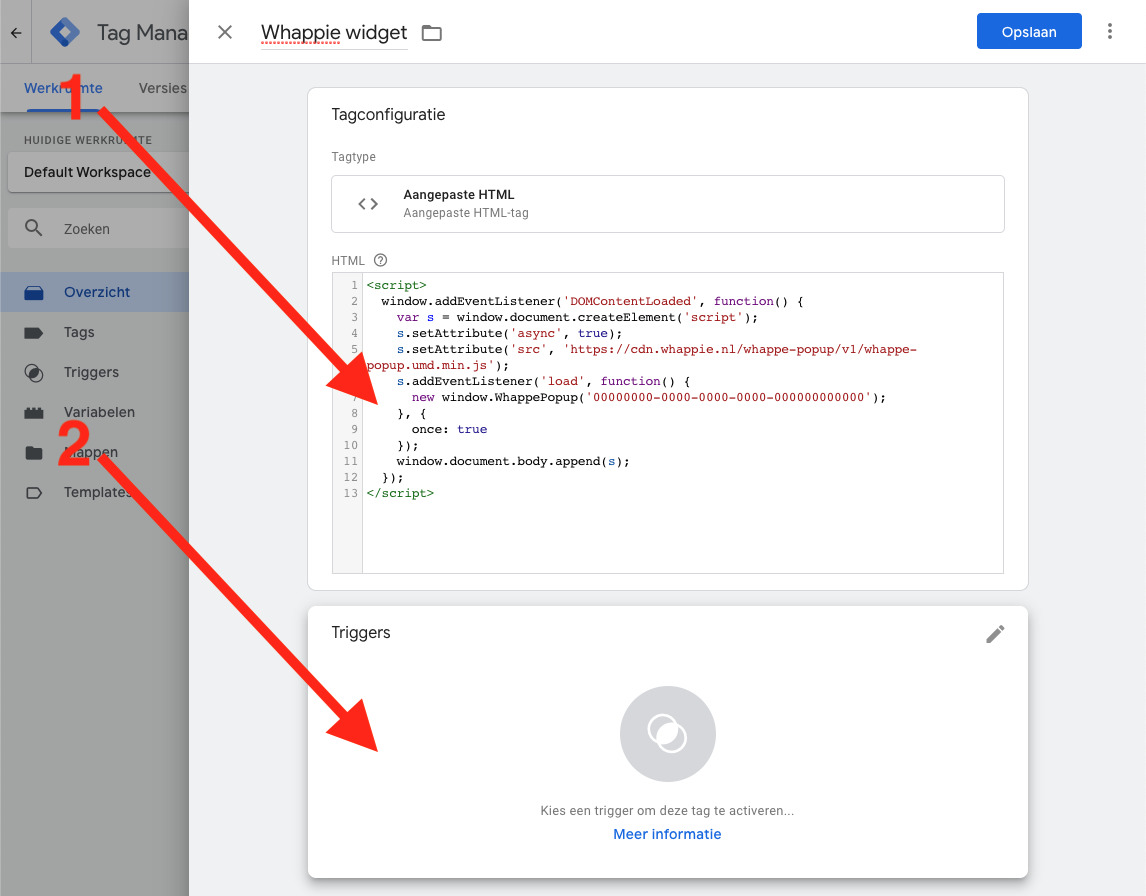This screenshot has height=896, width=1146.
Task: Click the Mappen folder icon
Action: click(x=34, y=452)
